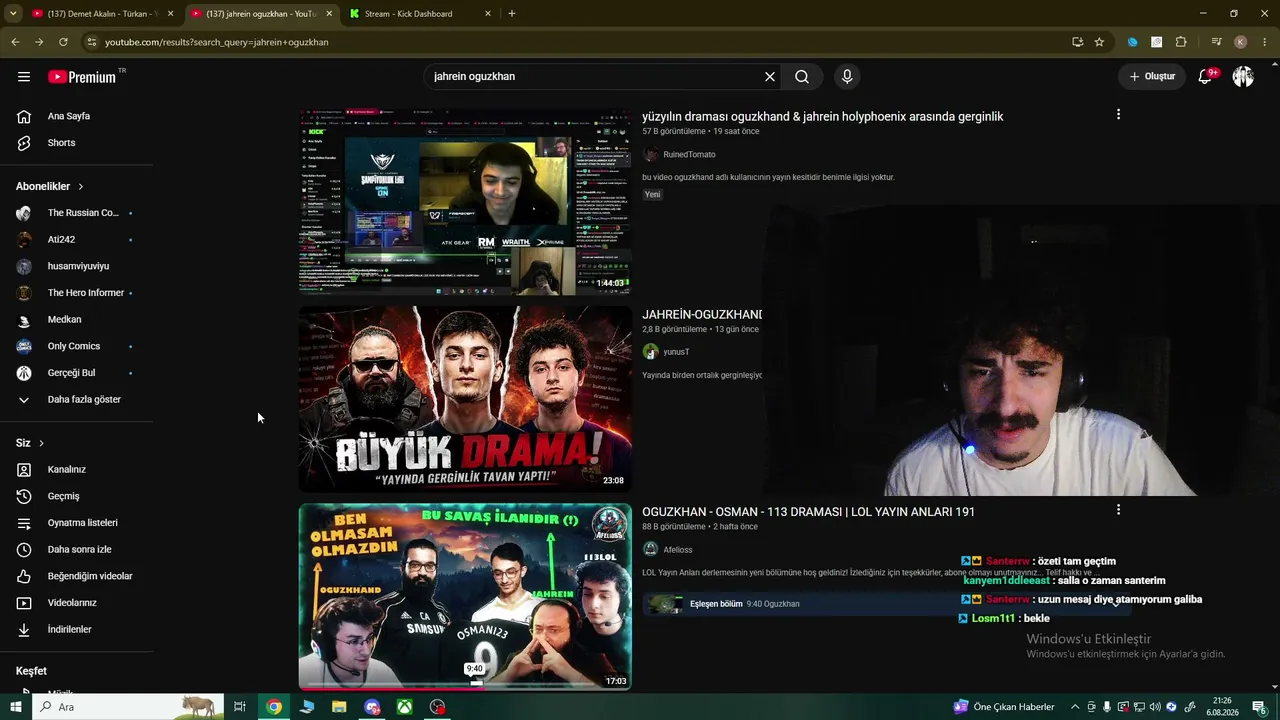
Task: Open the YouTube account avatar menu
Action: [x=1243, y=77]
